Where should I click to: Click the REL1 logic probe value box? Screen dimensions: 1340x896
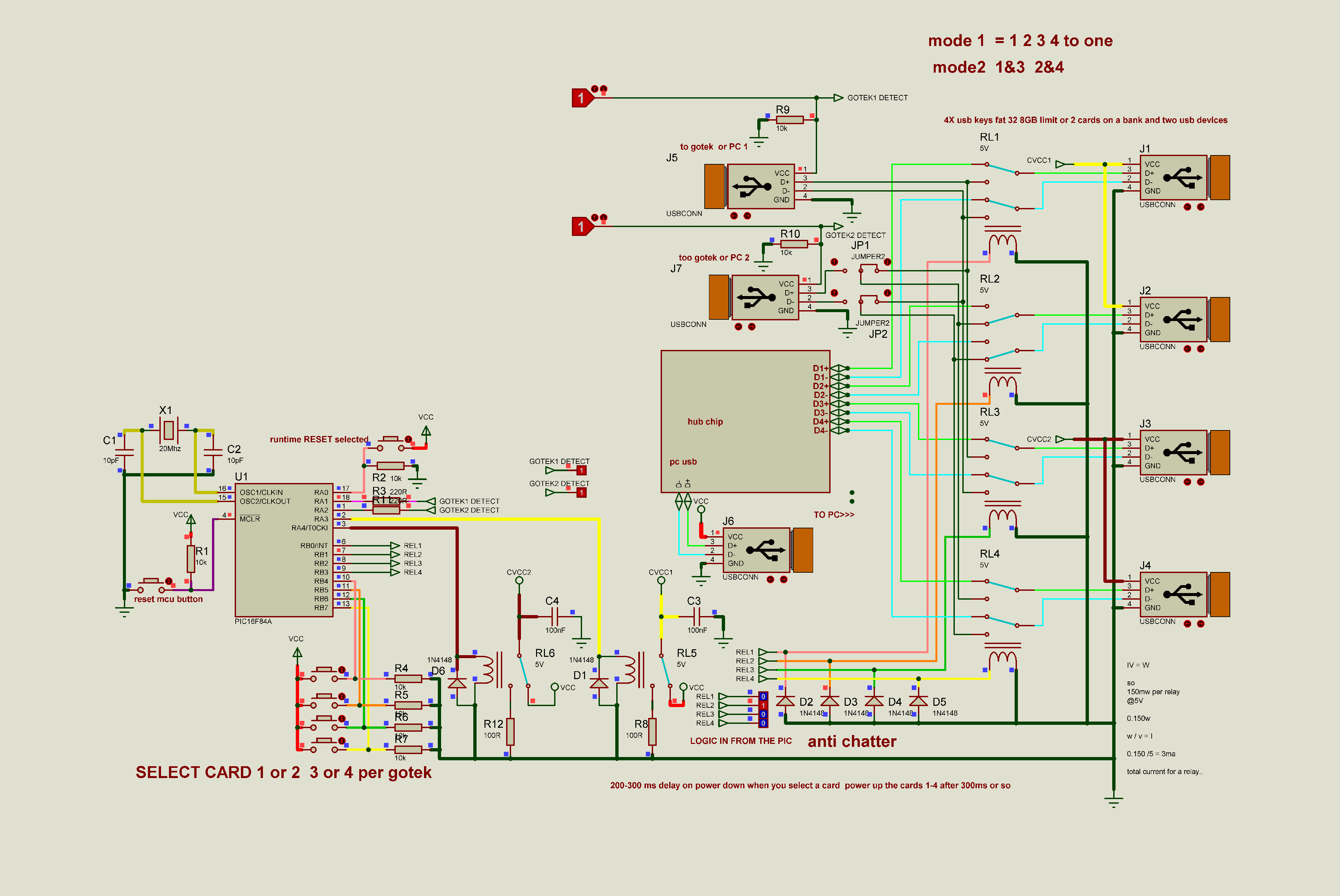pyautogui.click(x=763, y=697)
